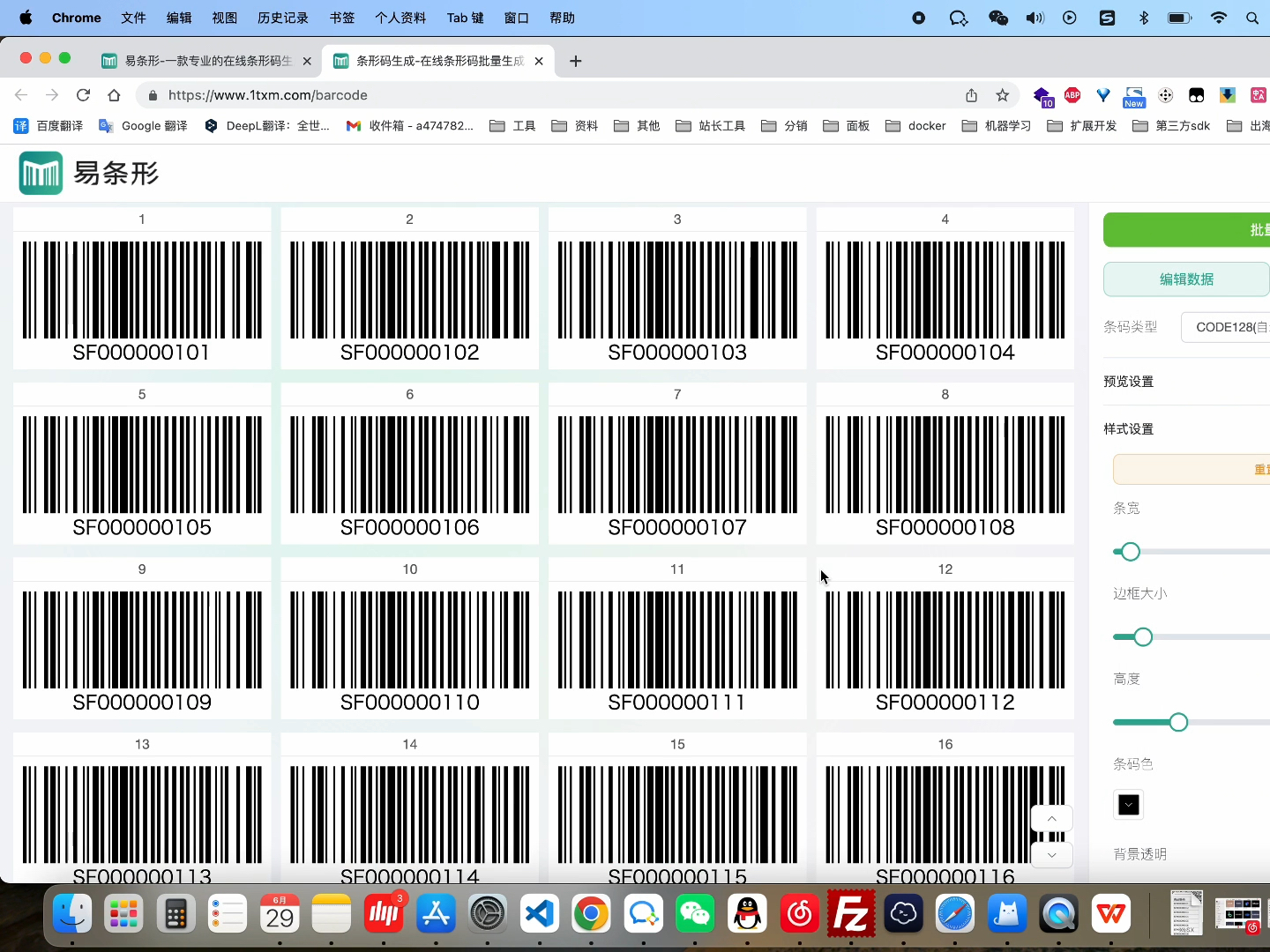This screenshot has width=1270, height=952.
Task: Open Finder from the dock
Action: coord(72,914)
